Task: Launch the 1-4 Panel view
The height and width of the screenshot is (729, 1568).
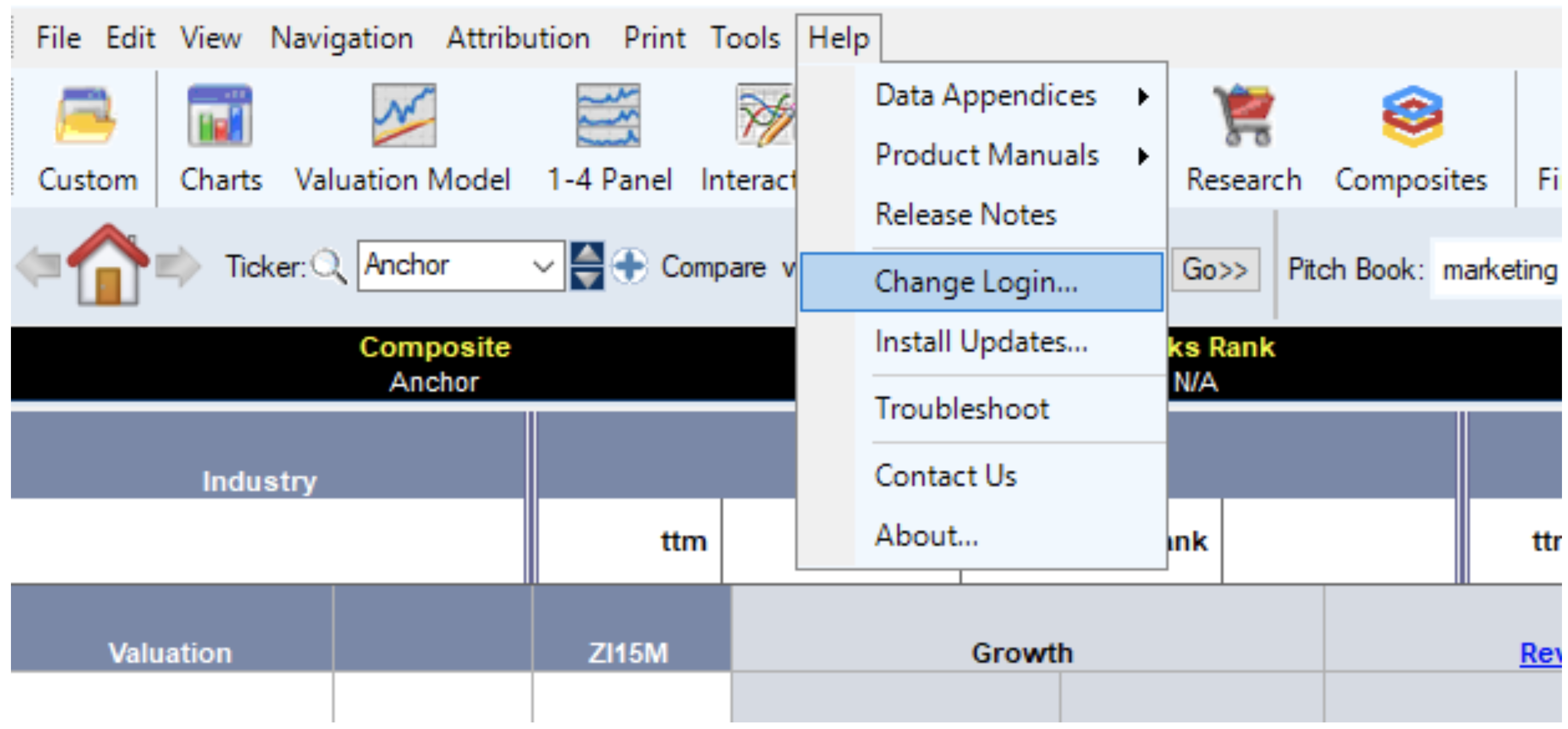Action: click(608, 115)
